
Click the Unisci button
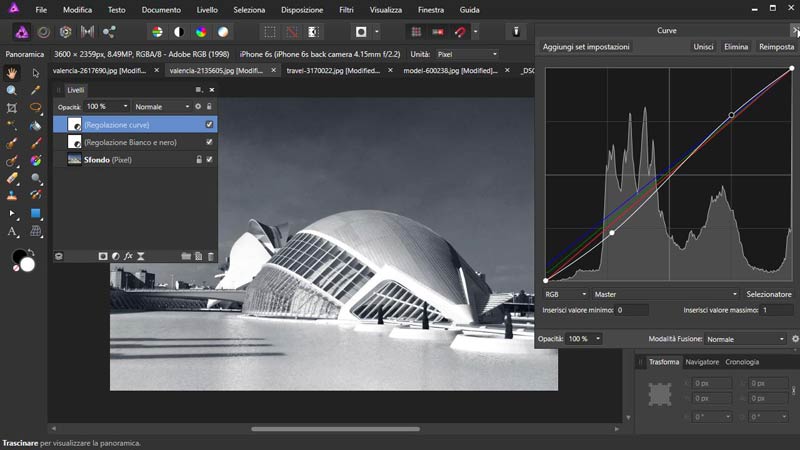703,46
